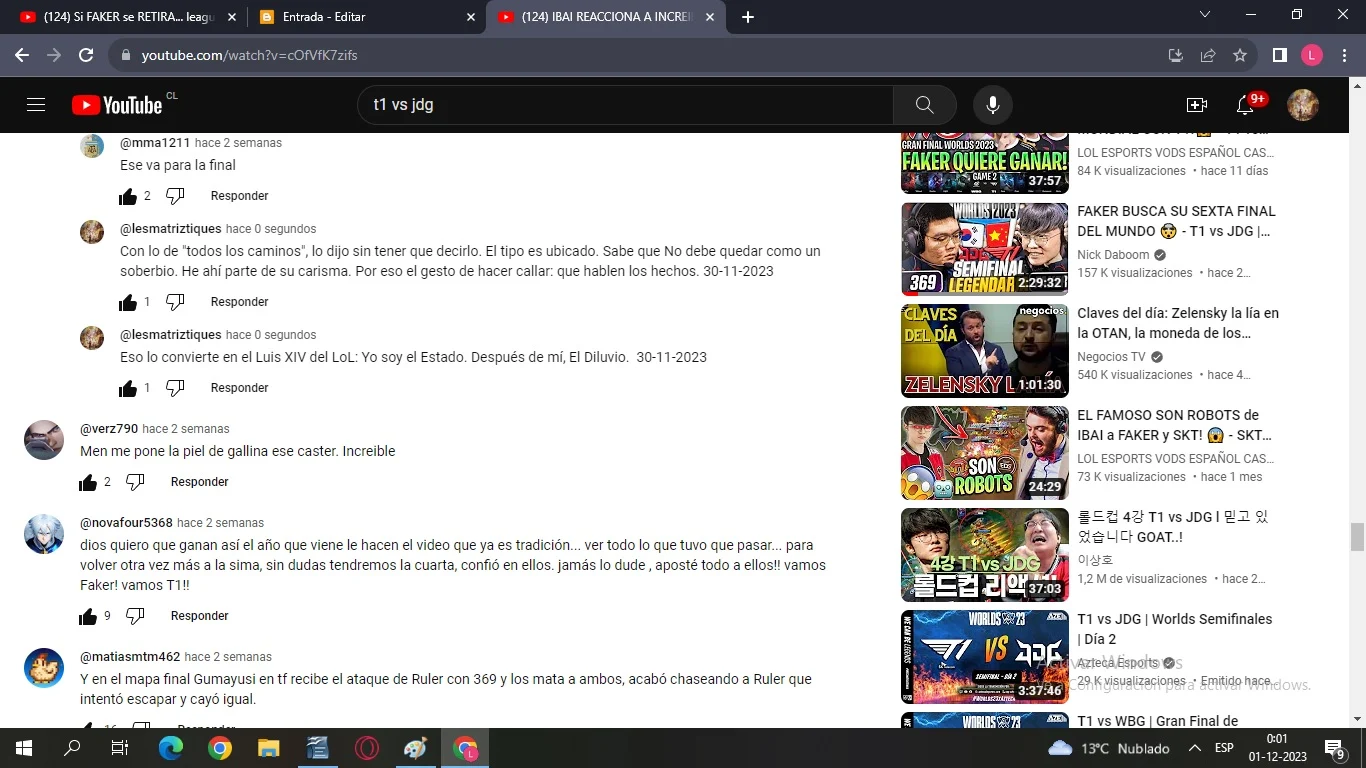This screenshot has width=1366, height=768.
Task: Like the 'todos los caminos' comment
Action: 128,302
